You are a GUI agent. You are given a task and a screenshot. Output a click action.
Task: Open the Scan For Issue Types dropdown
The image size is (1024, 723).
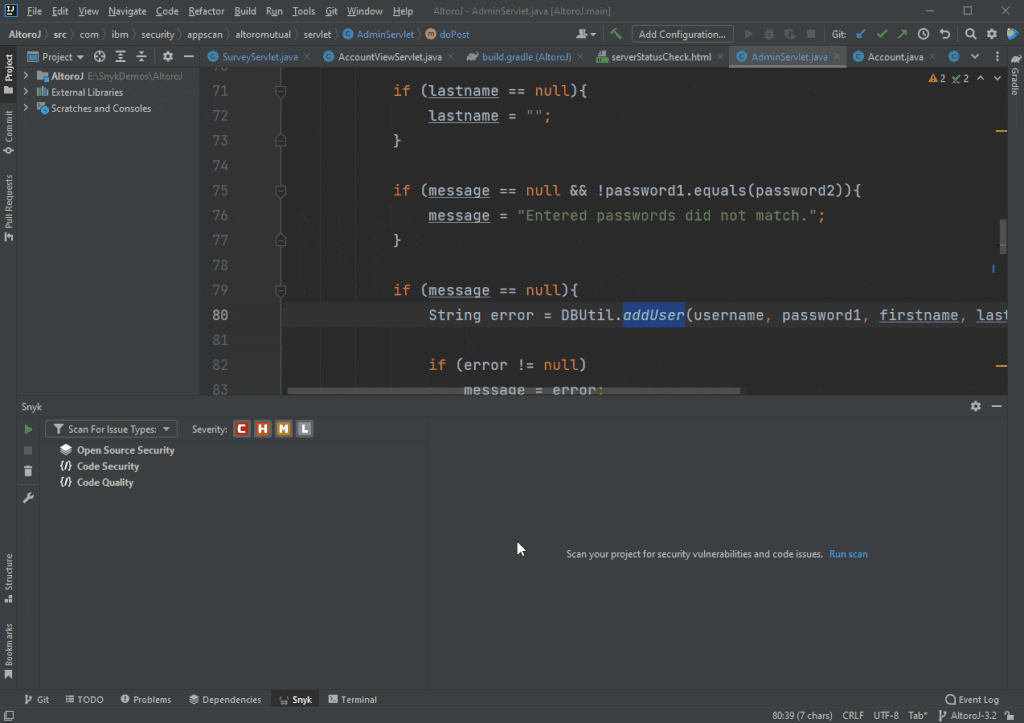(111, 429)
